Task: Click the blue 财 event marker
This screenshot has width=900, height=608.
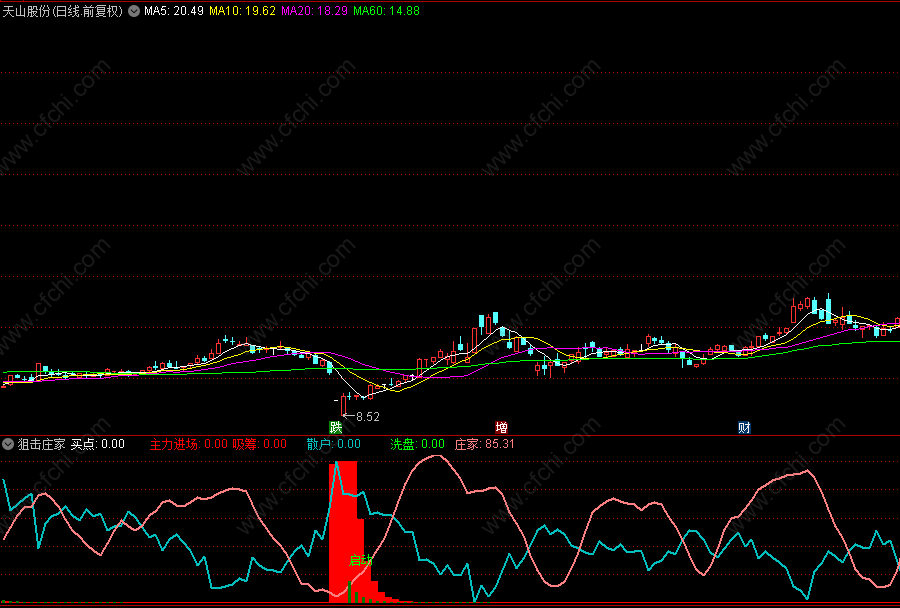Action: 744,427
